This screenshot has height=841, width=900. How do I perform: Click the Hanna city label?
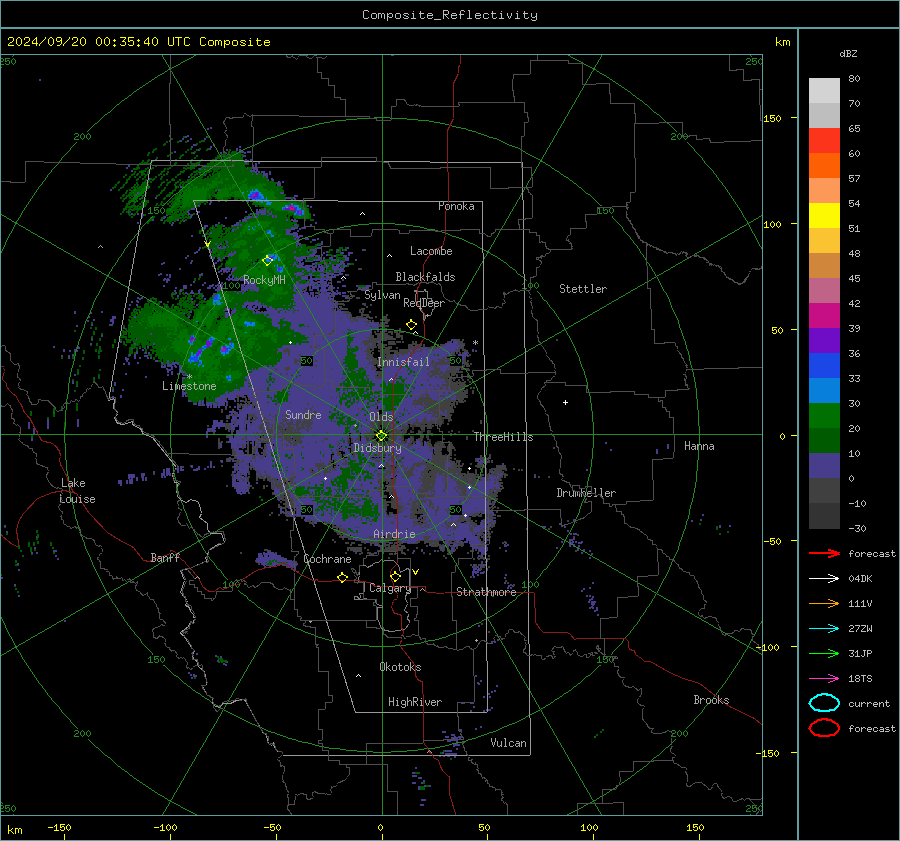coord(699,446)
